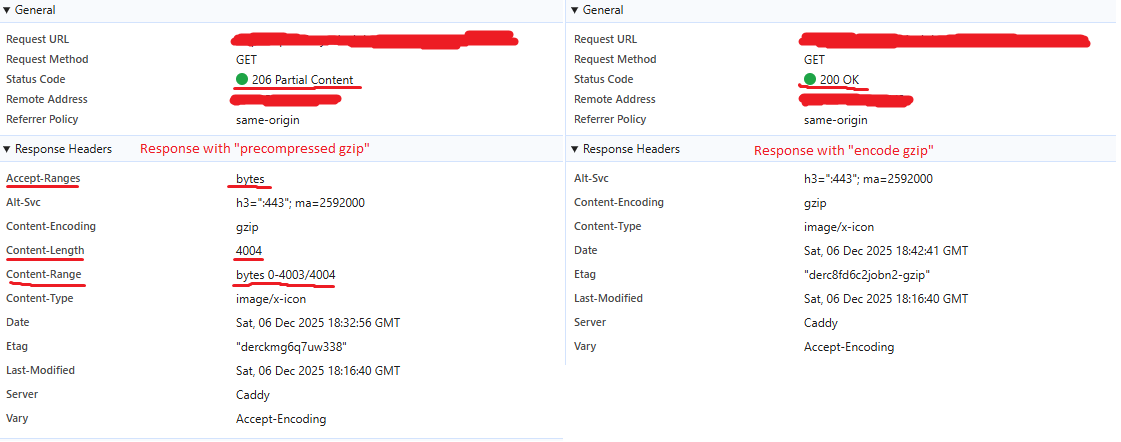
Task: Click redacted Request URL in left panel
Action: click(x=375, y=40)
